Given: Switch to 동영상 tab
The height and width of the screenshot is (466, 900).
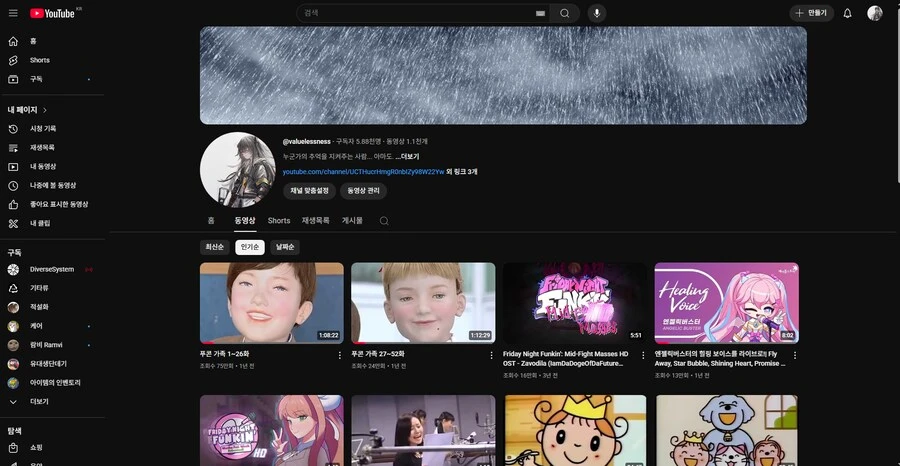Looking at the screenshot, I should tap(245, 221).
